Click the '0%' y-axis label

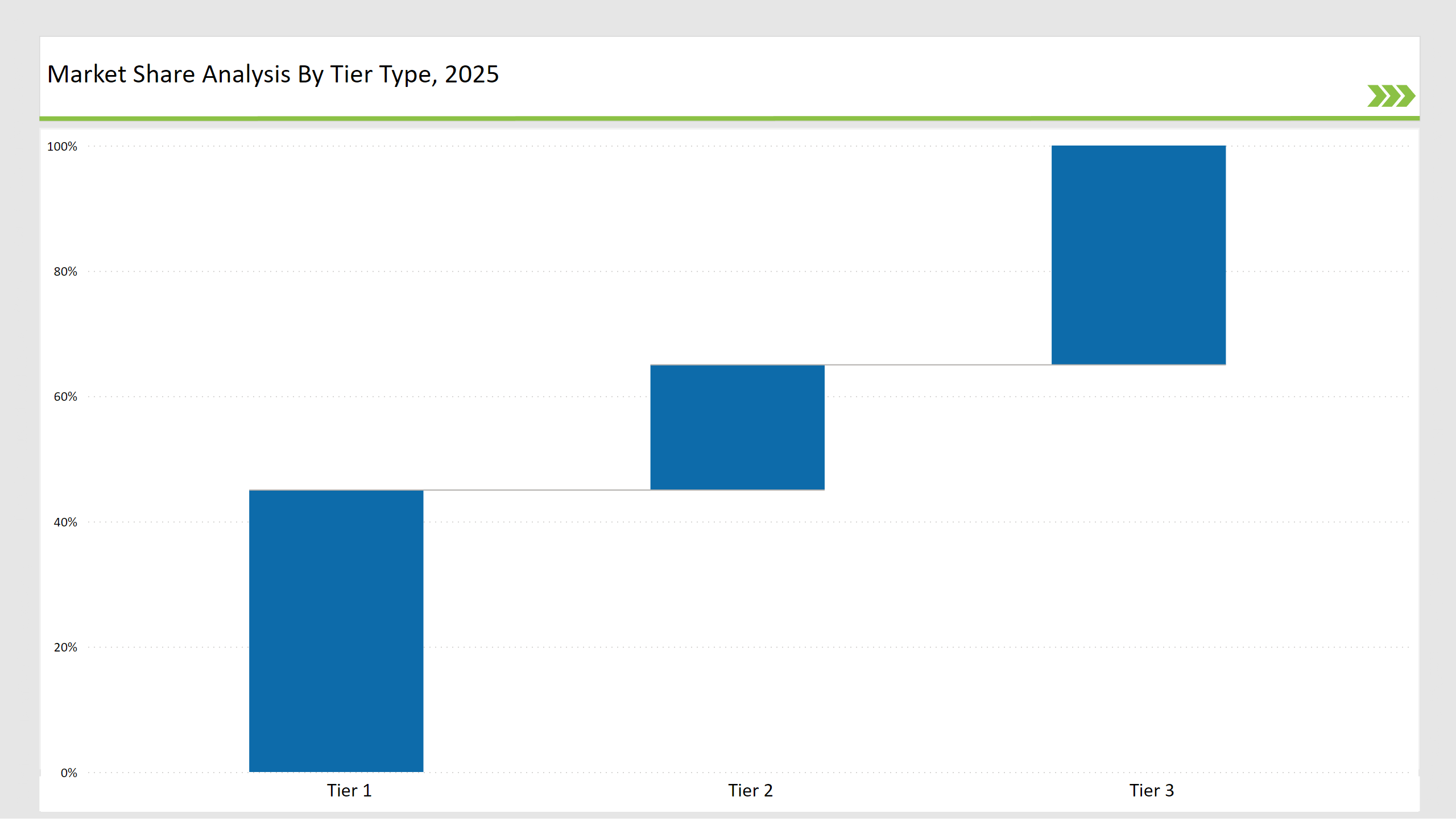pyautogui.click(x=68, y=773)
